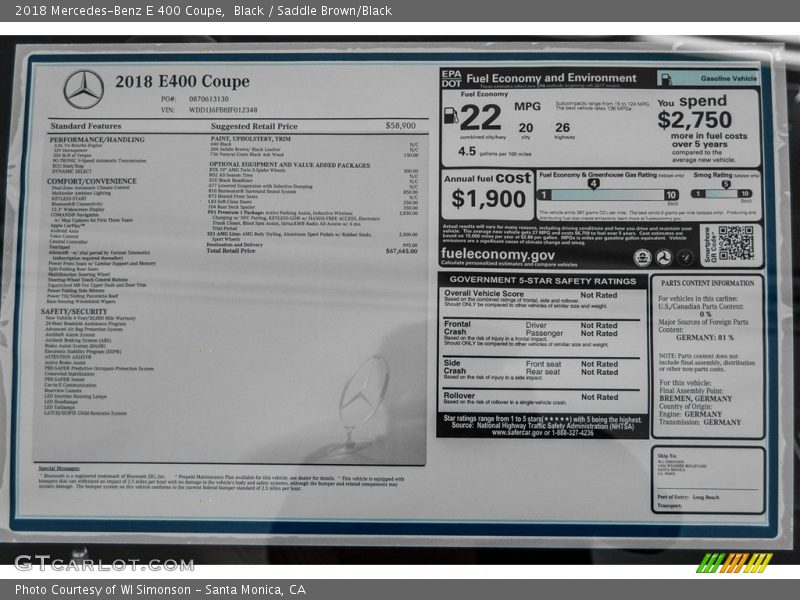Click the 26 highway MPG value
The height and width of the screenshot is (600, 800).
pos(562,128)
